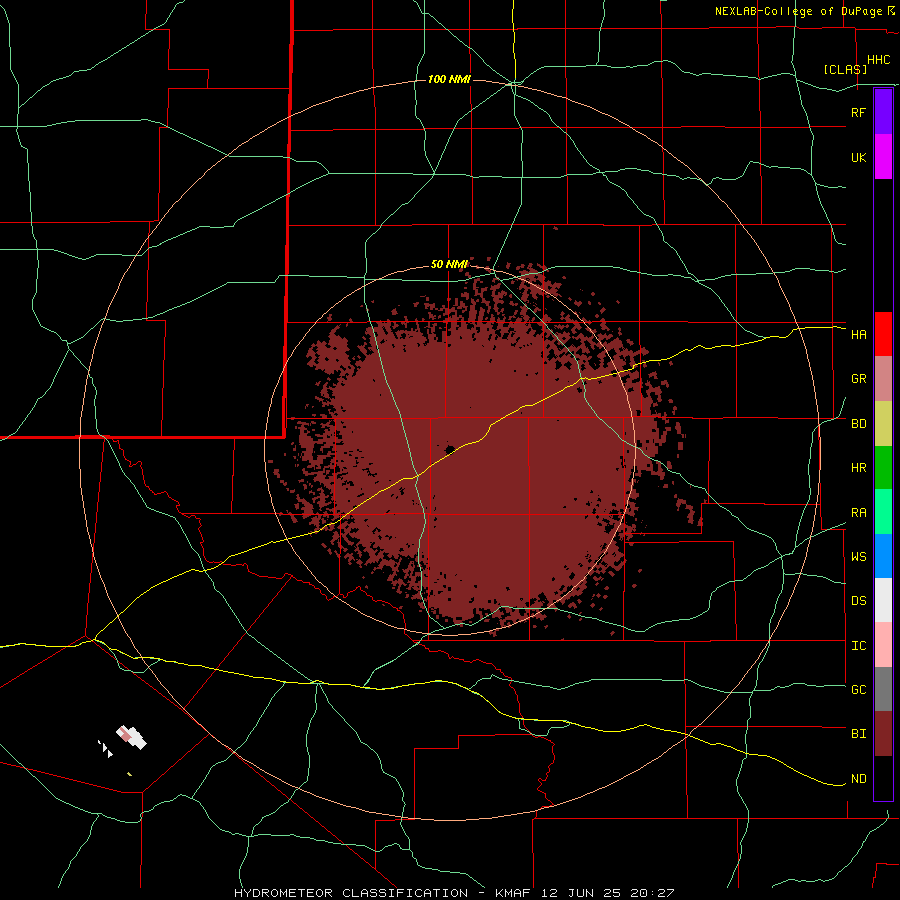The width and height of the screenshot is (900, 900).
Task: Click the HA legend label
Action: pyautogui.click(x=858, y=334)
